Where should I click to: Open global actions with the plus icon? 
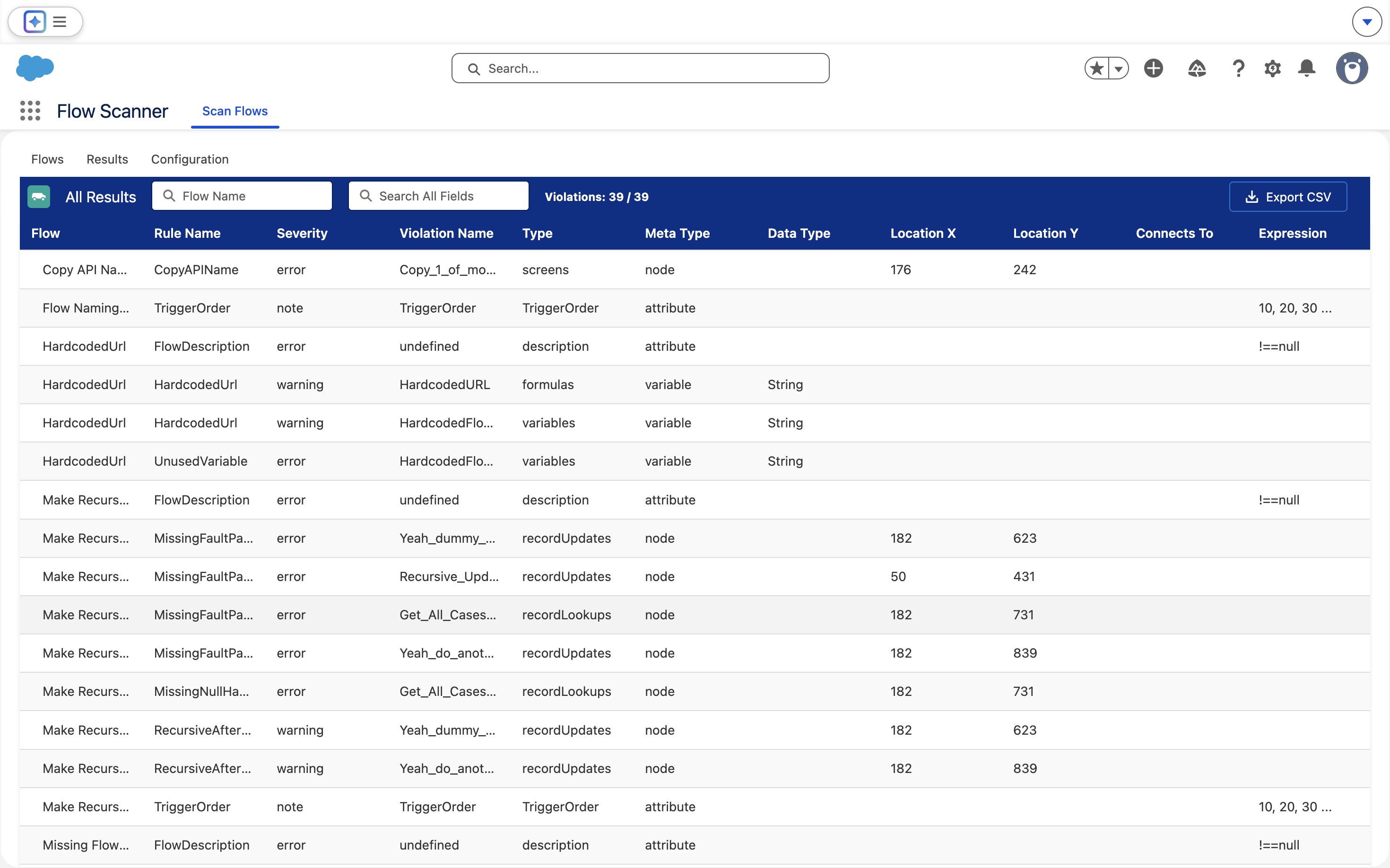1154,68
